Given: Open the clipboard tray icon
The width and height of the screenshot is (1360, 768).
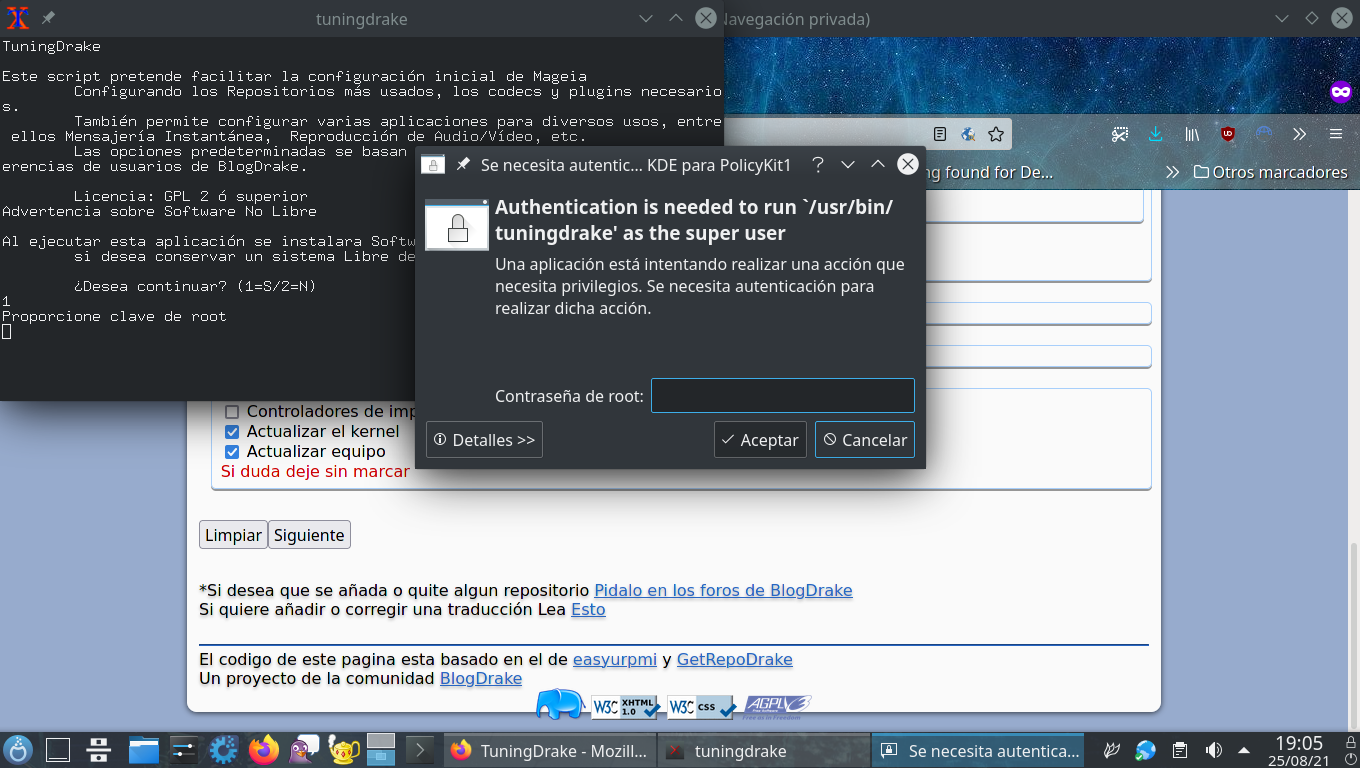Looking at the screenshot, I should click(x=1180, y=750).
